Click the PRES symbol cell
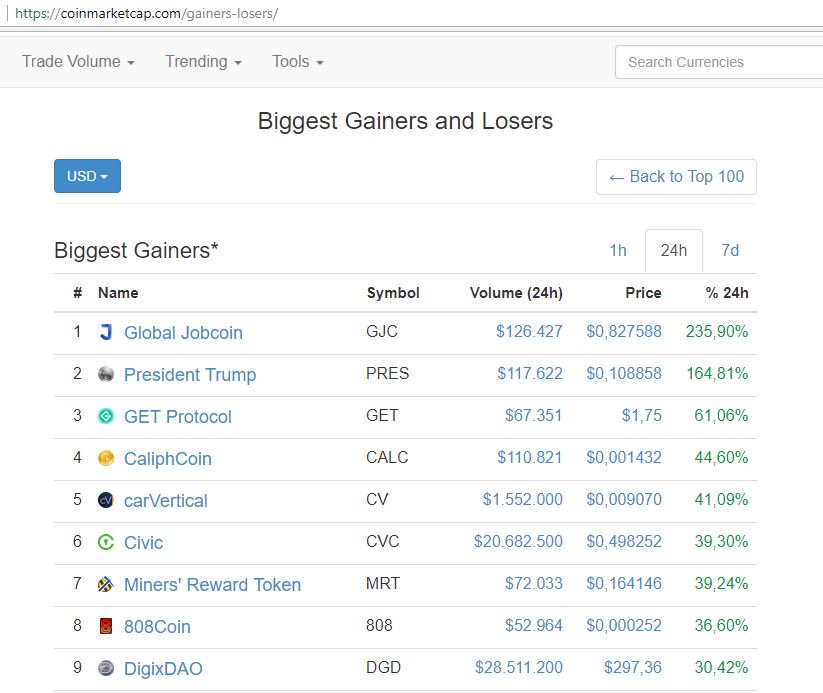Viewport: 823px width, 693px height. pyautogui.click(x=387, y=373)
